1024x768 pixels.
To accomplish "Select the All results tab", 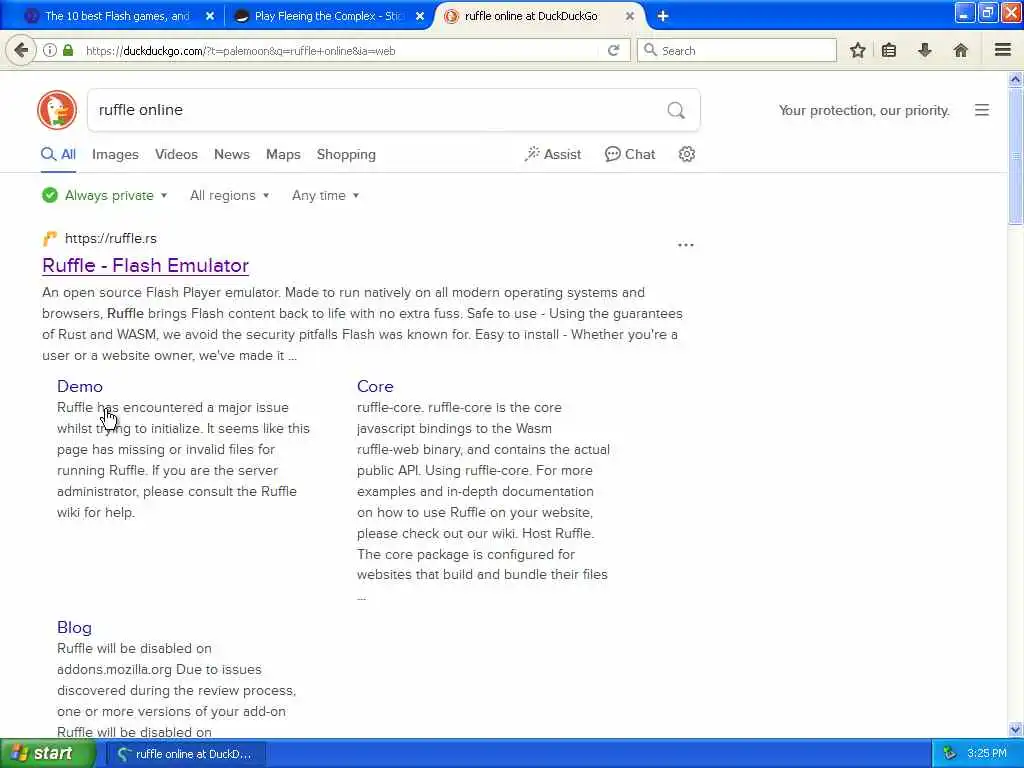I will point(58,154).
